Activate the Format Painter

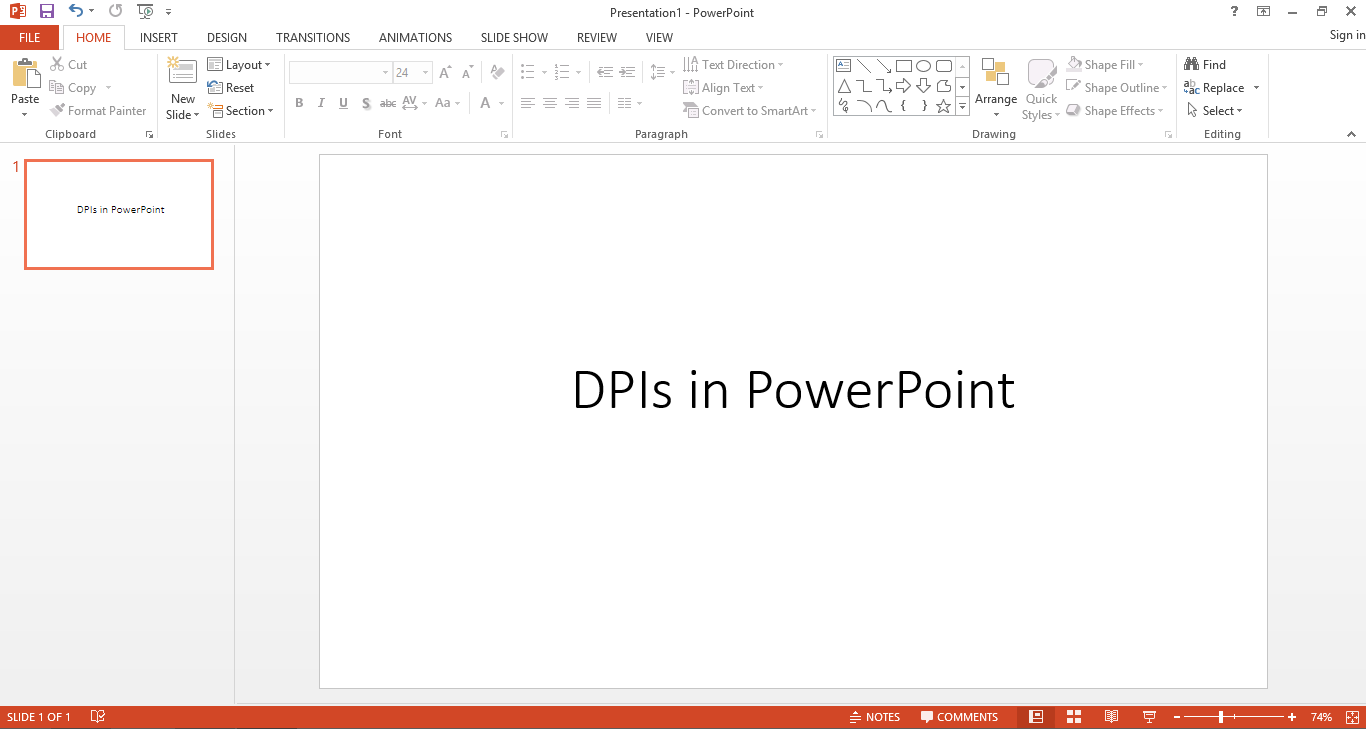[98, 111]
